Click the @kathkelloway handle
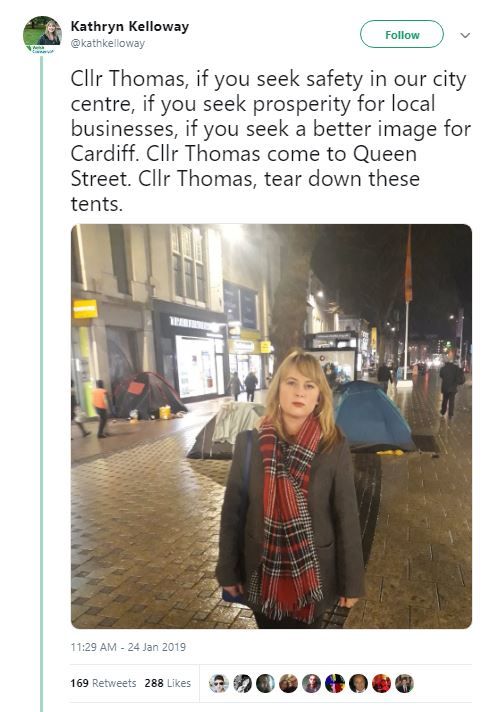The image size is (501, 712). coord(108,44)
